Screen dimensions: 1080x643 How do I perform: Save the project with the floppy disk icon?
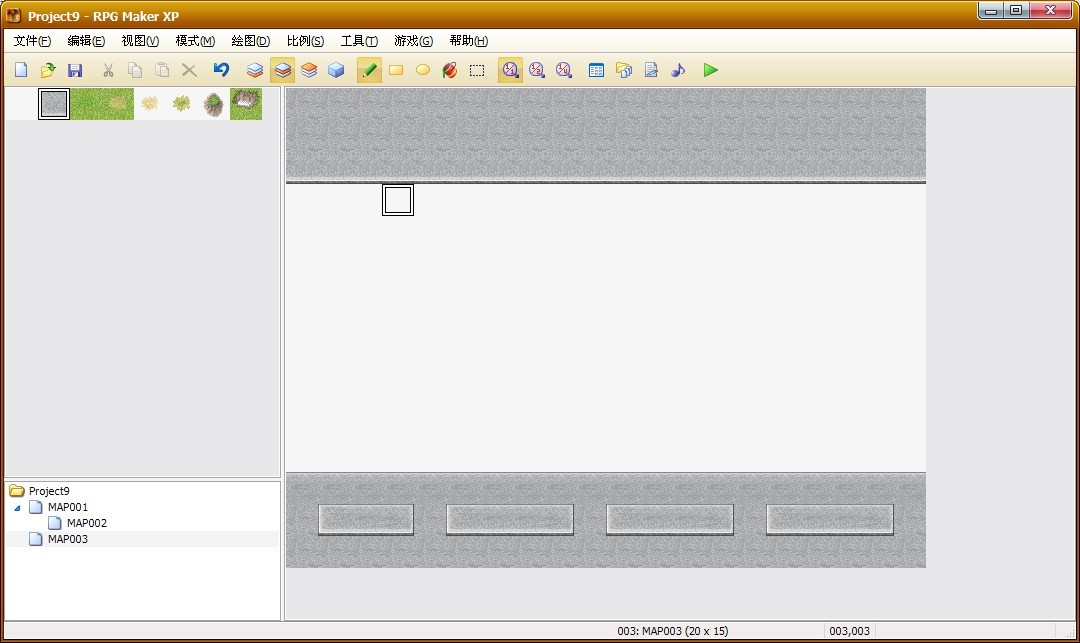(75, 70)
